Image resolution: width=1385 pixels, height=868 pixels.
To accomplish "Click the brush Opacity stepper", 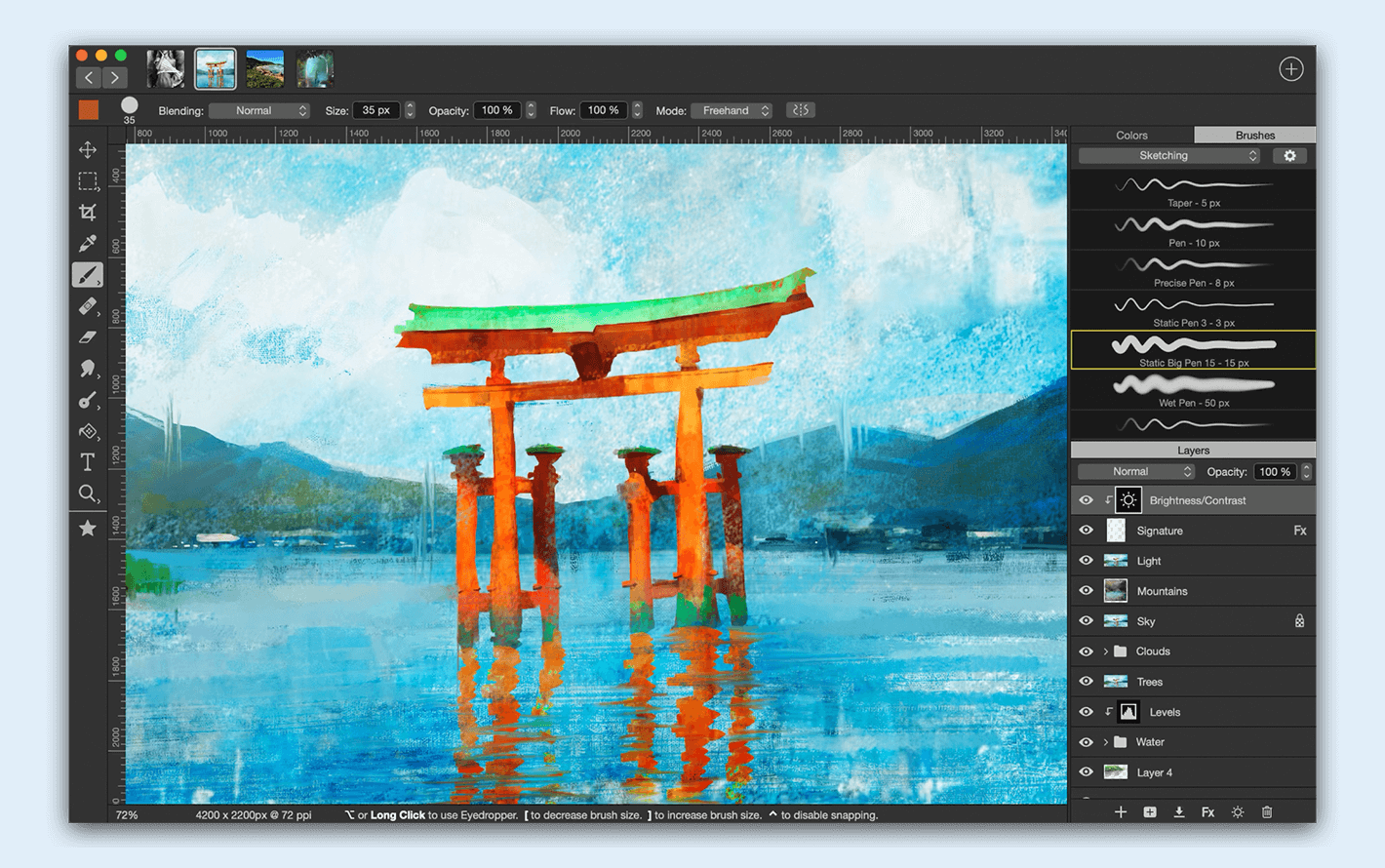I will (531, 111).
